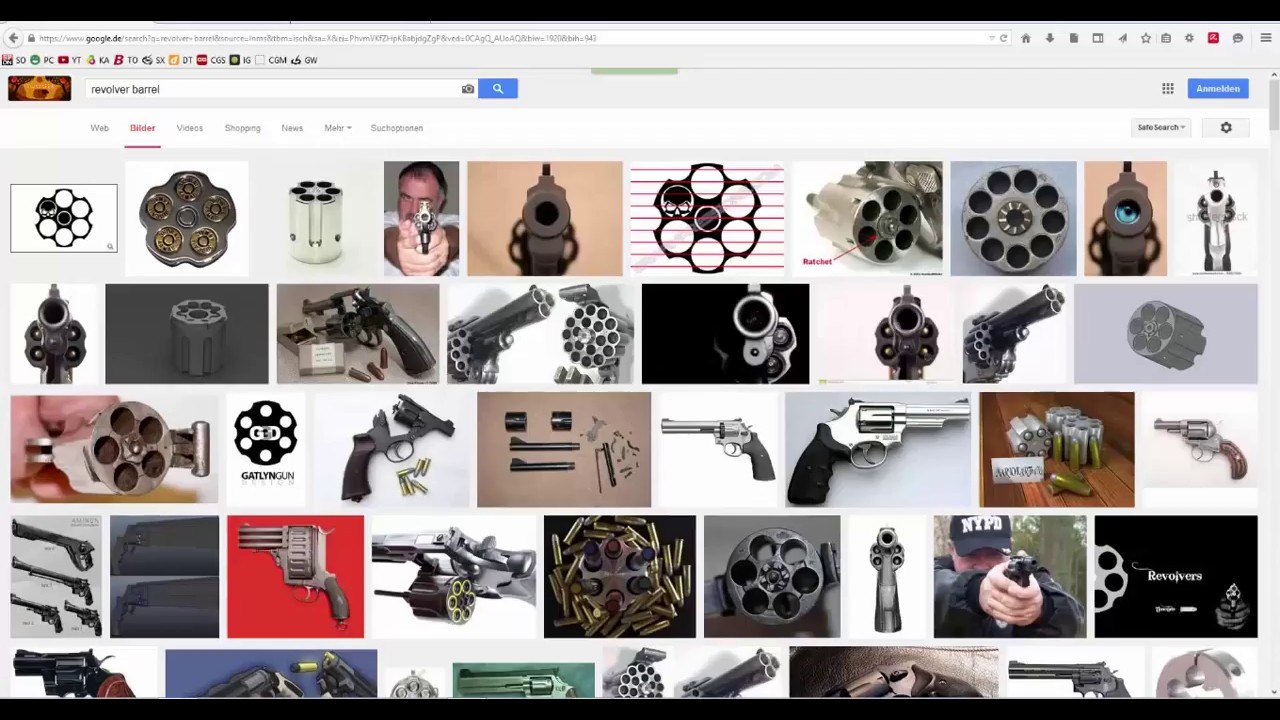Select the Bilder tab
The image size is (1280, 720).
click(x=142, y=128)
